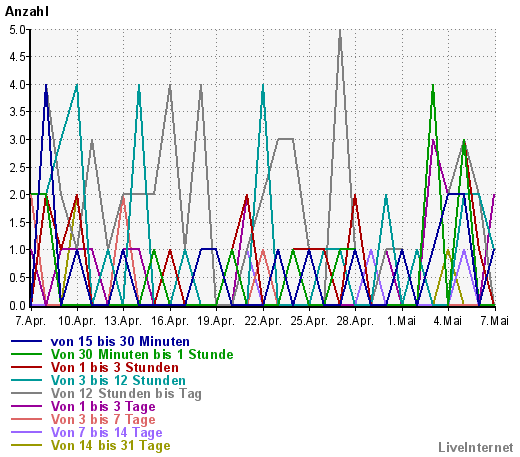520x457 pixels.
Task: Click teal line swatch for 3 bis 12 Stunden
Action: pyautogui.click(x=27, y=380)
